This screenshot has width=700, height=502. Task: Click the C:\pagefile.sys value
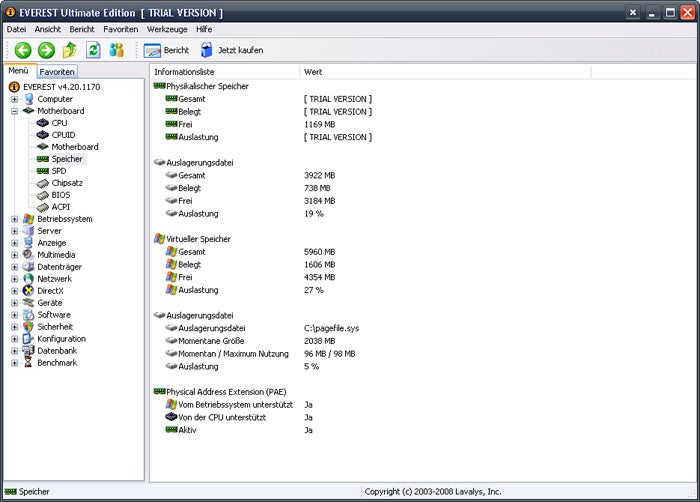coord(331,328)
